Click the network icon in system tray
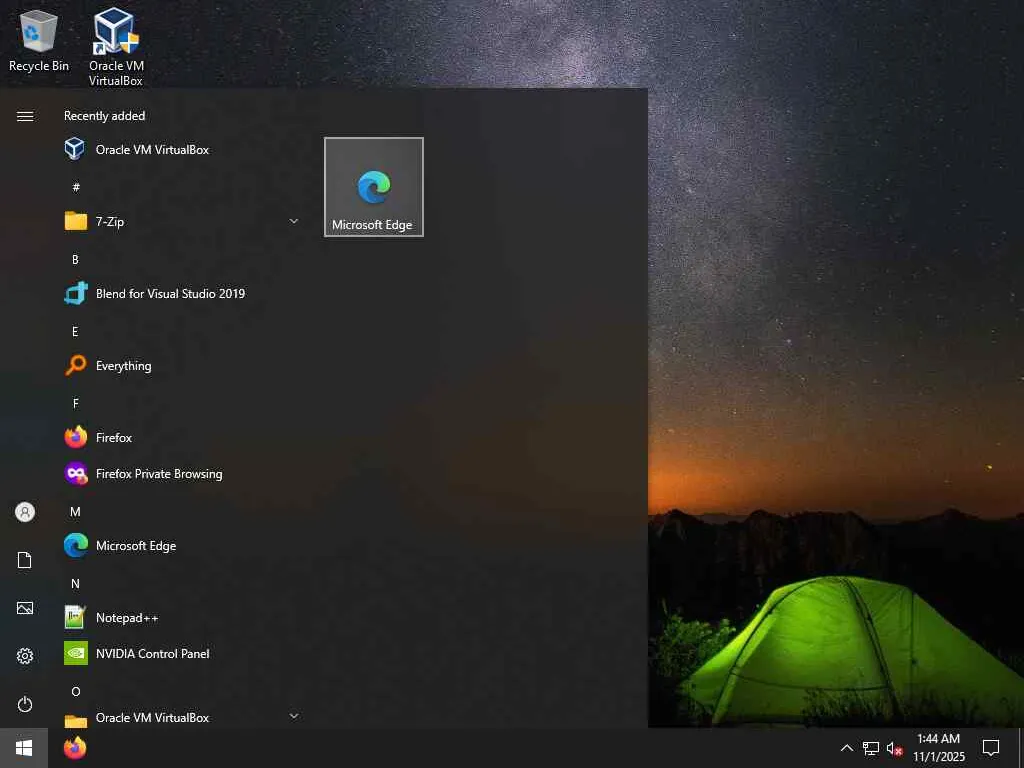Screen dimensions: 1024x768 click(x=871, y=748)
